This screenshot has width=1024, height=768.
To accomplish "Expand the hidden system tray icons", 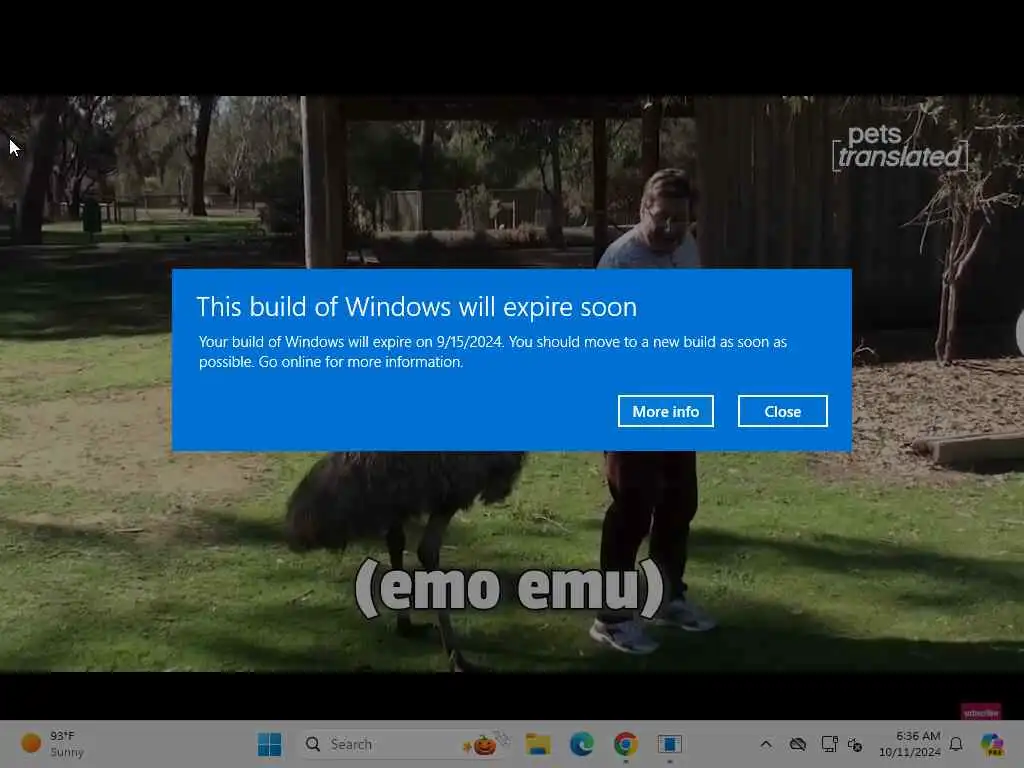I will click(x=766, y=744).
